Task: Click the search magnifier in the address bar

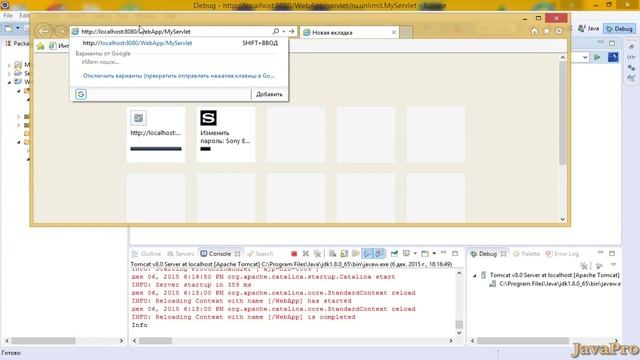Action: pos(276,31)
